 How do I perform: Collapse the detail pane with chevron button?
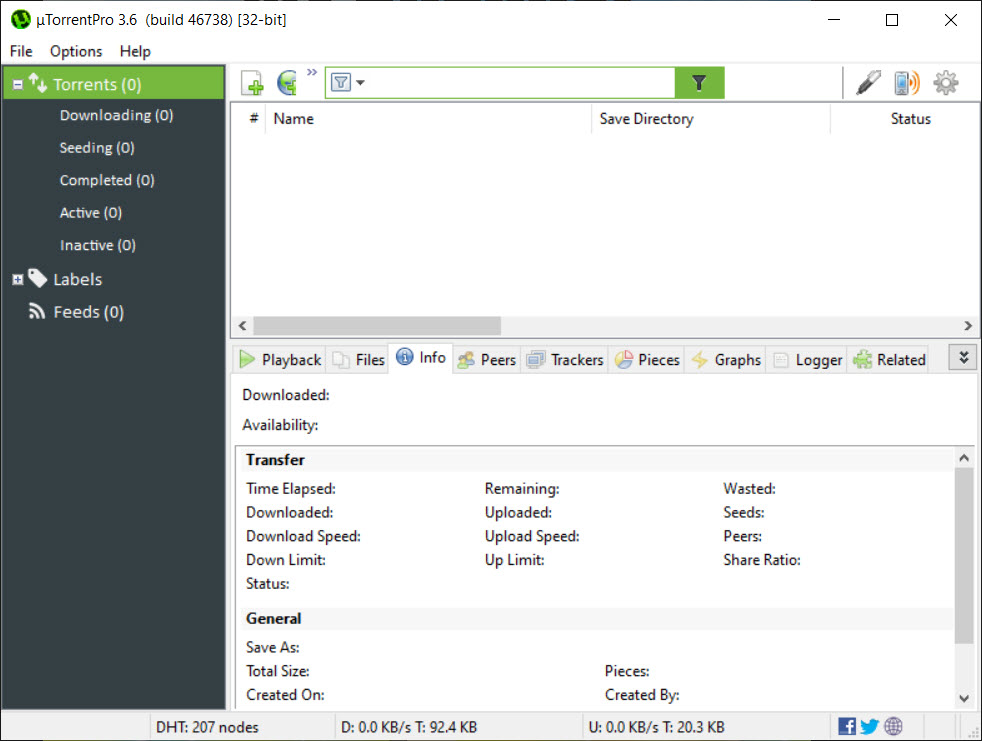tap(963, 358)
